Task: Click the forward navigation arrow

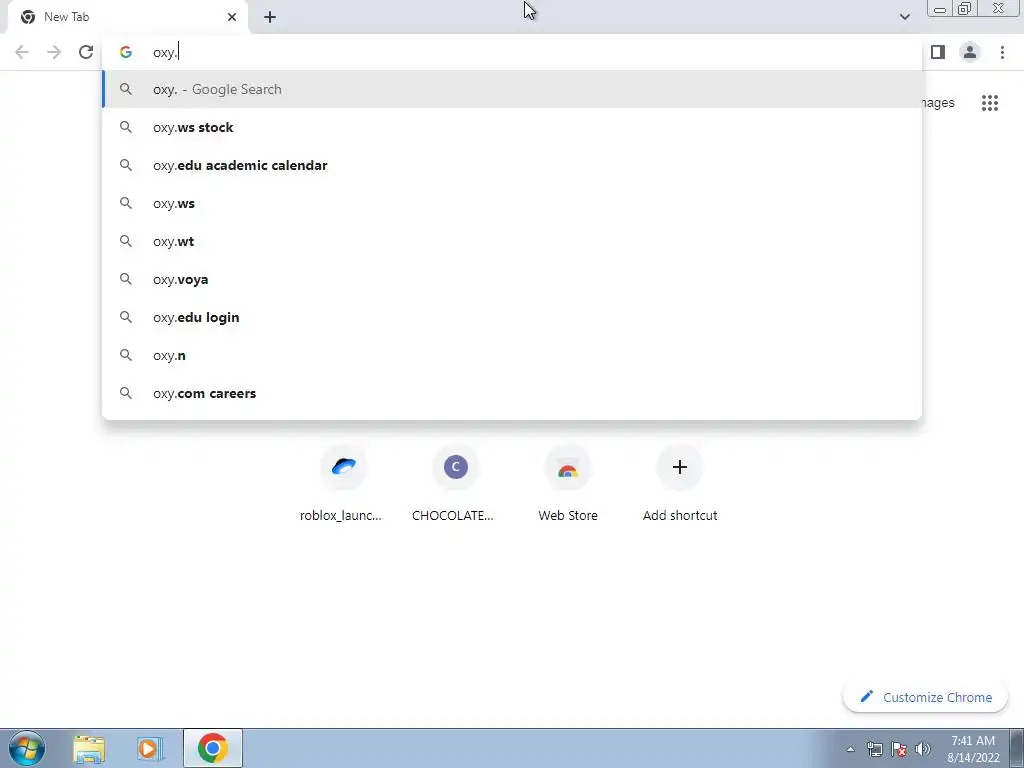Action: (x=54, y=52)
